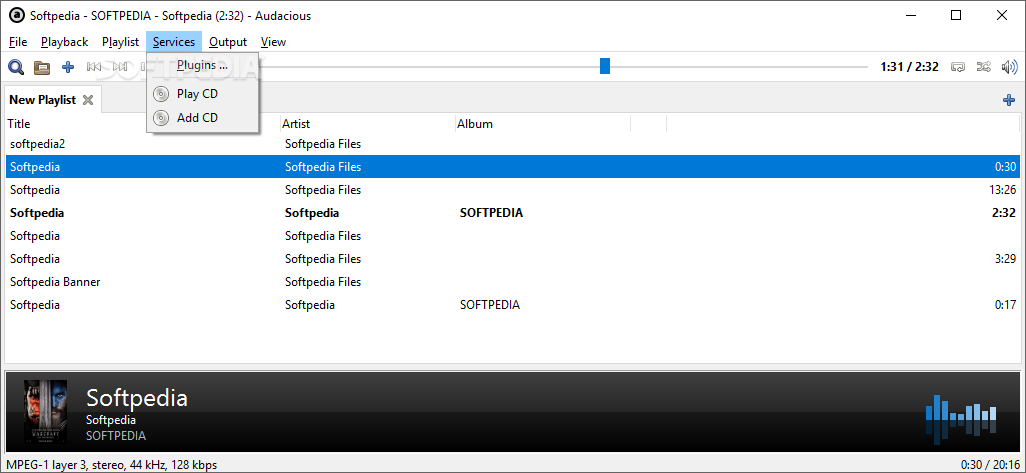1026x473 pixels.
Task: Skip to next track
Action: pyautogui.click(x=121, y=67)
